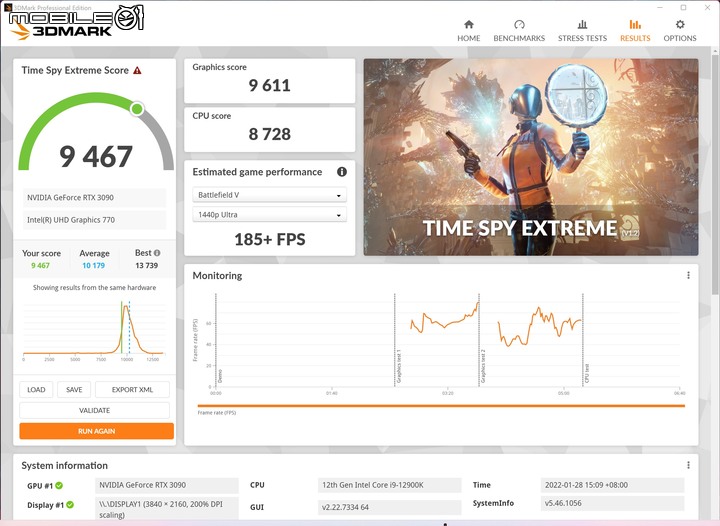Click the 185+ FPS estimate
The image size is (720, 526).
tap(270, 239)
